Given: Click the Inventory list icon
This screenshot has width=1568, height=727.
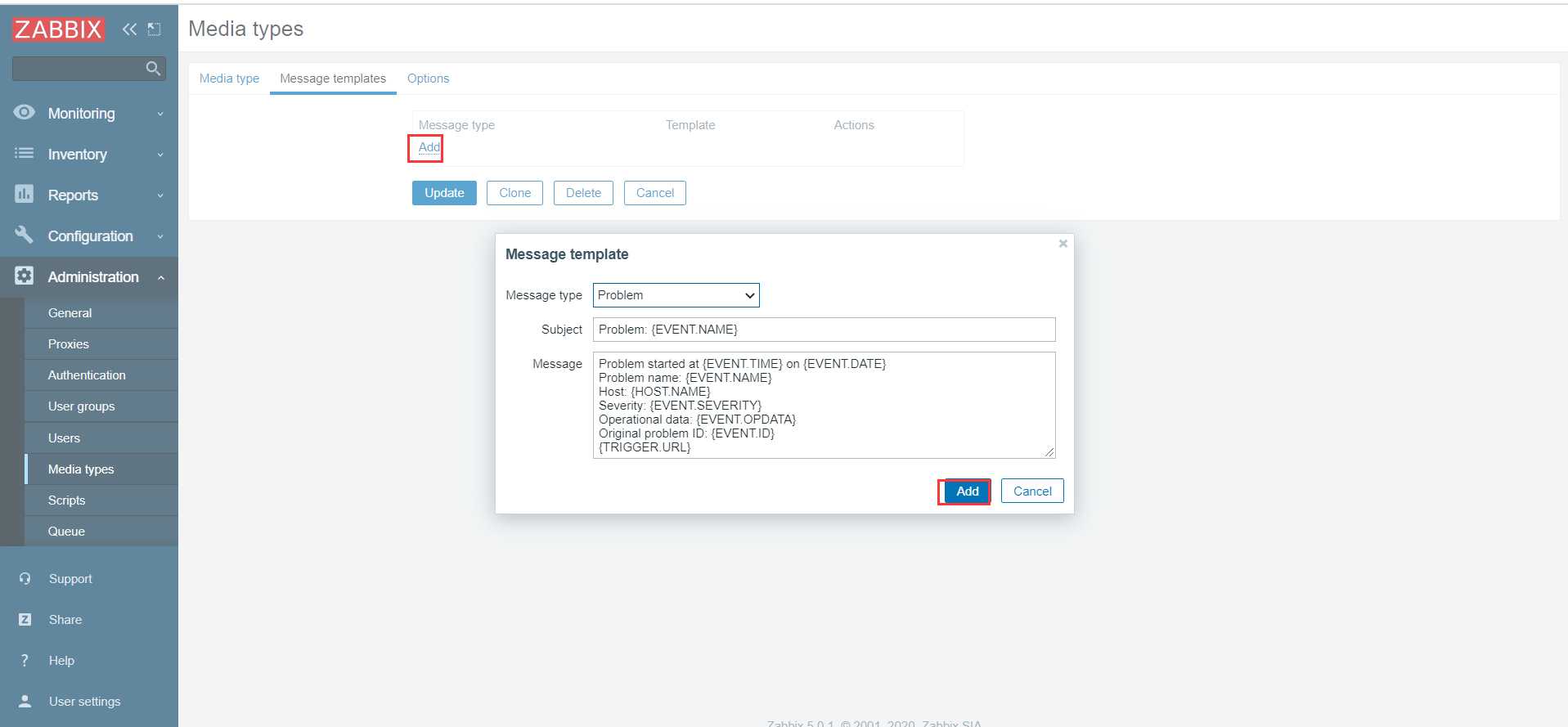Looking at the screenshot, I should click(x=25, y=153).
